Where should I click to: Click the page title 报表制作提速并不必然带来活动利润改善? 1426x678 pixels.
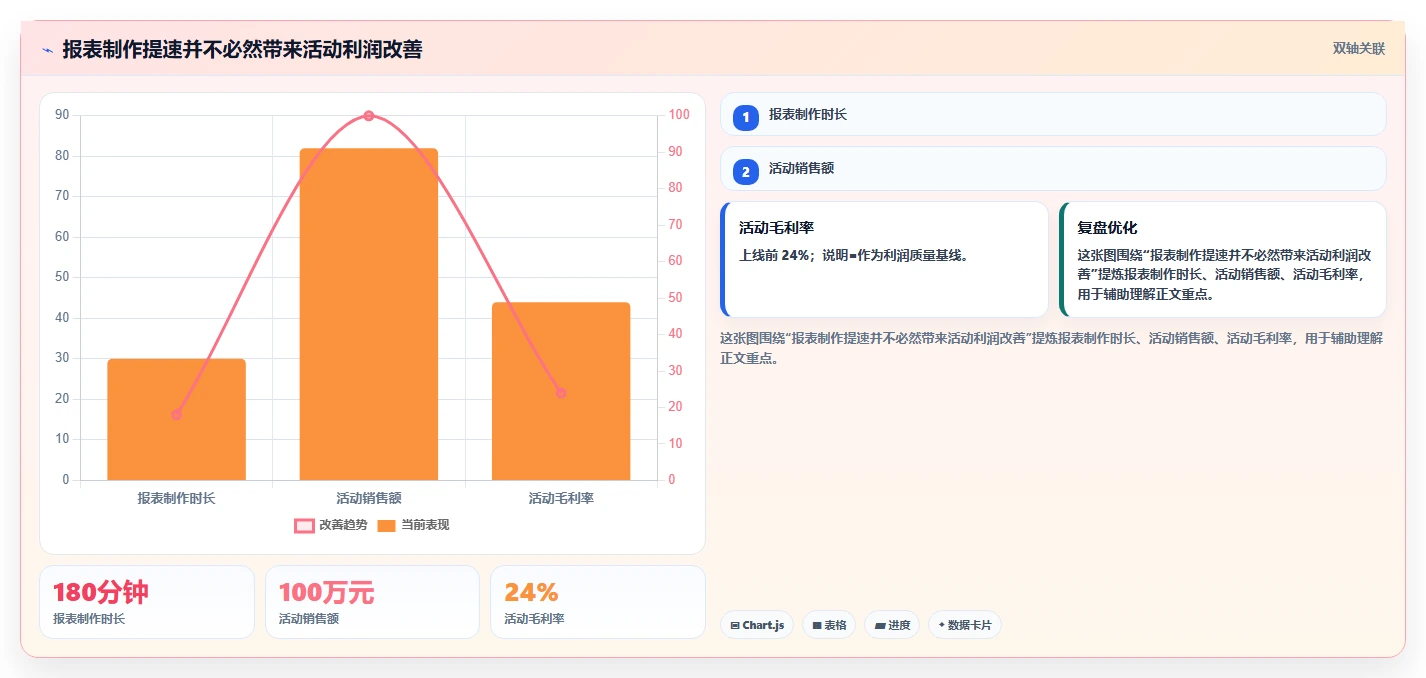tap(242, 49)
